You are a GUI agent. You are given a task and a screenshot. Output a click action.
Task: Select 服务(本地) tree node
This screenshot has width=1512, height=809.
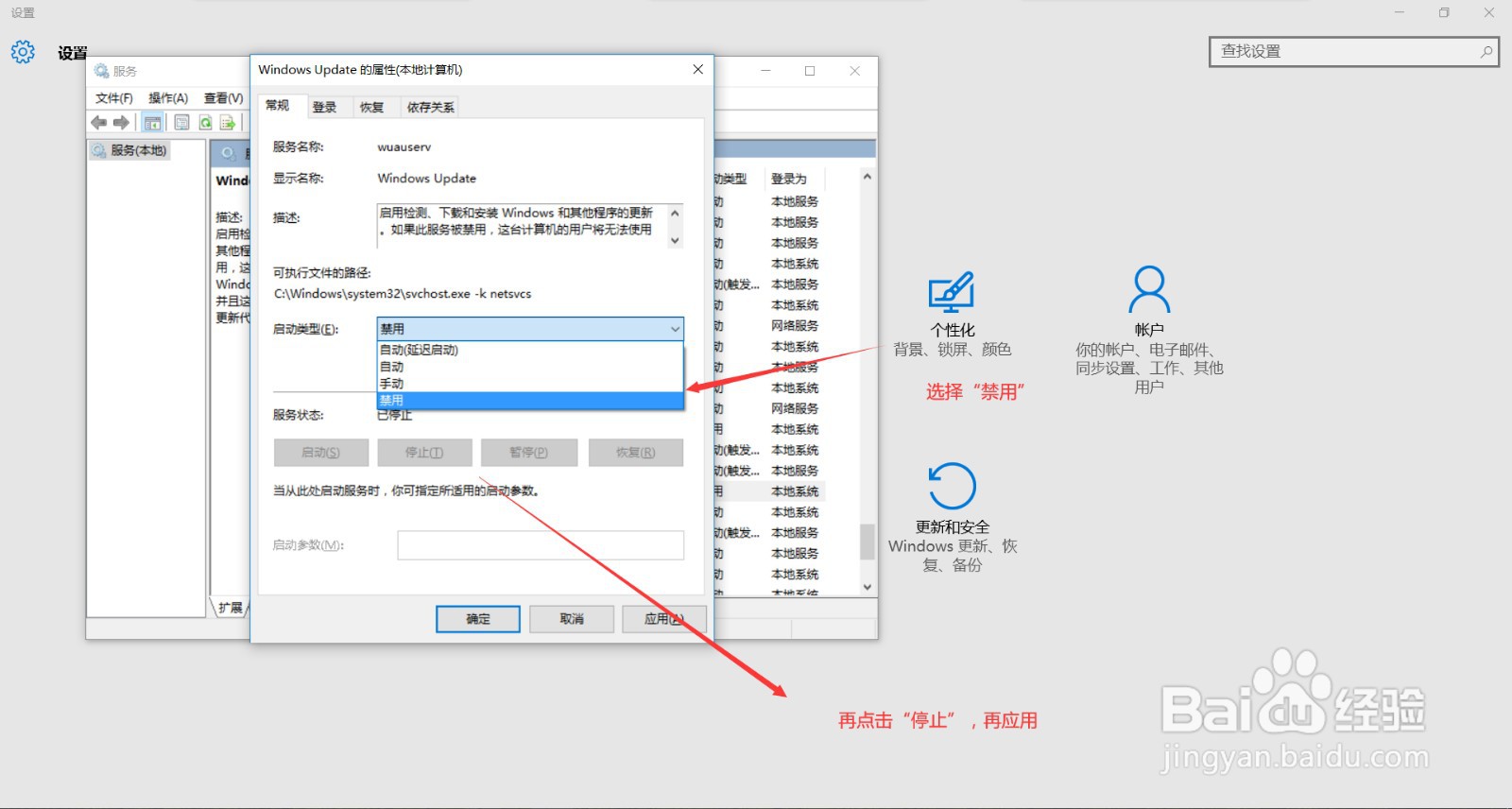pos(130,150)
